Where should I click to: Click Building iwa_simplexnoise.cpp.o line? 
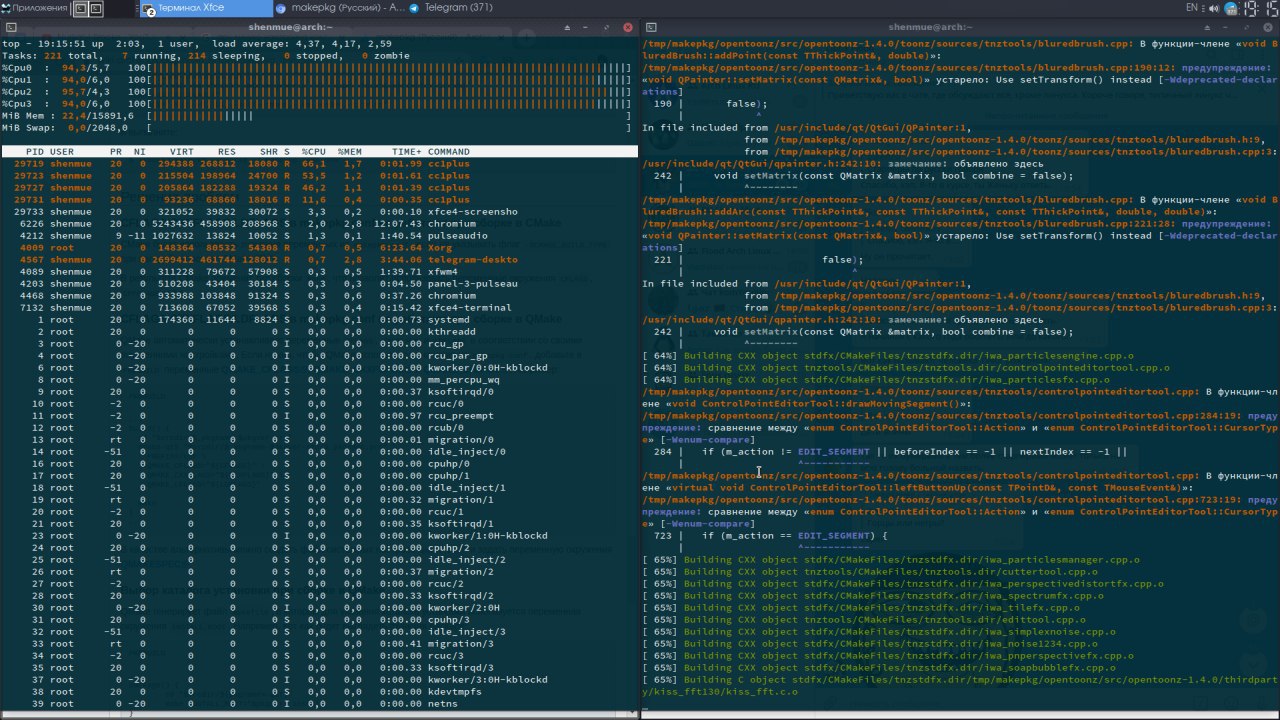point(879,632)
